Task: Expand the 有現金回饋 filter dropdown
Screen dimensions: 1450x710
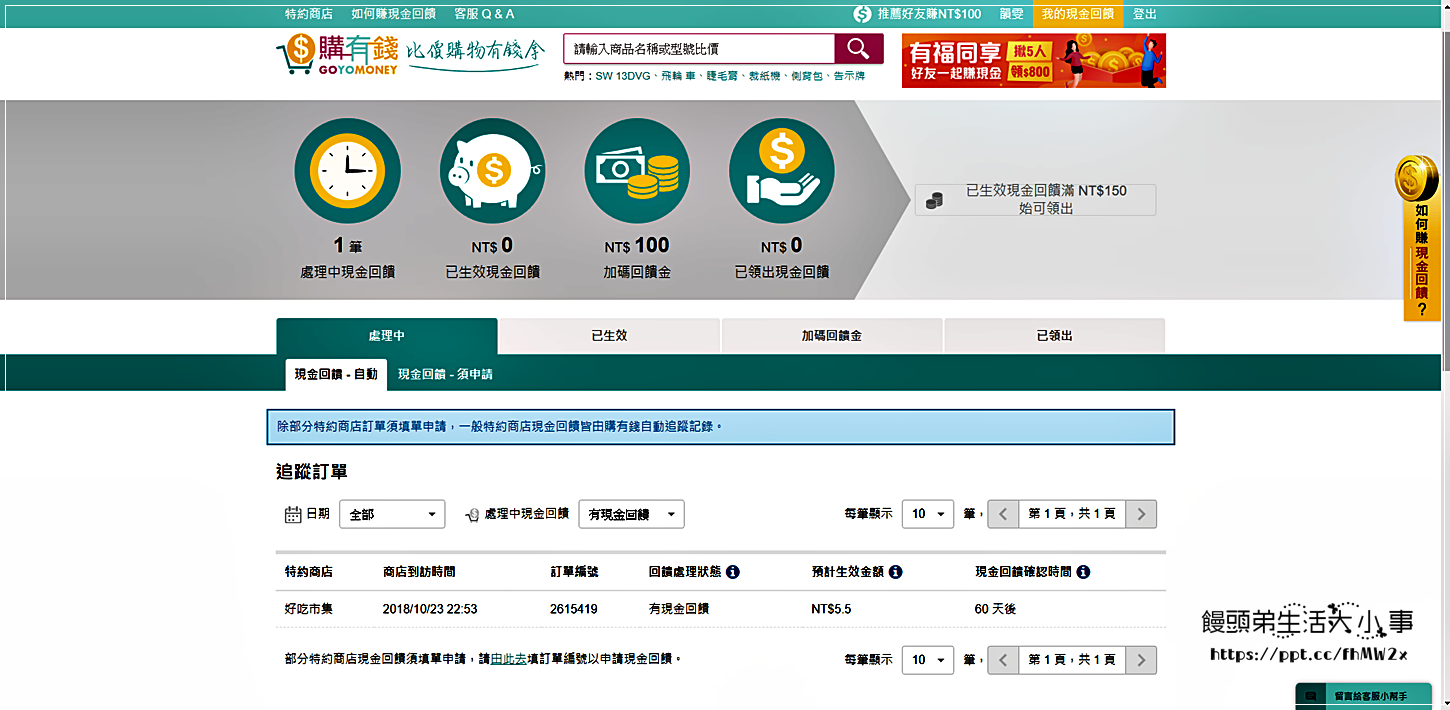Action: pos(631,514)
